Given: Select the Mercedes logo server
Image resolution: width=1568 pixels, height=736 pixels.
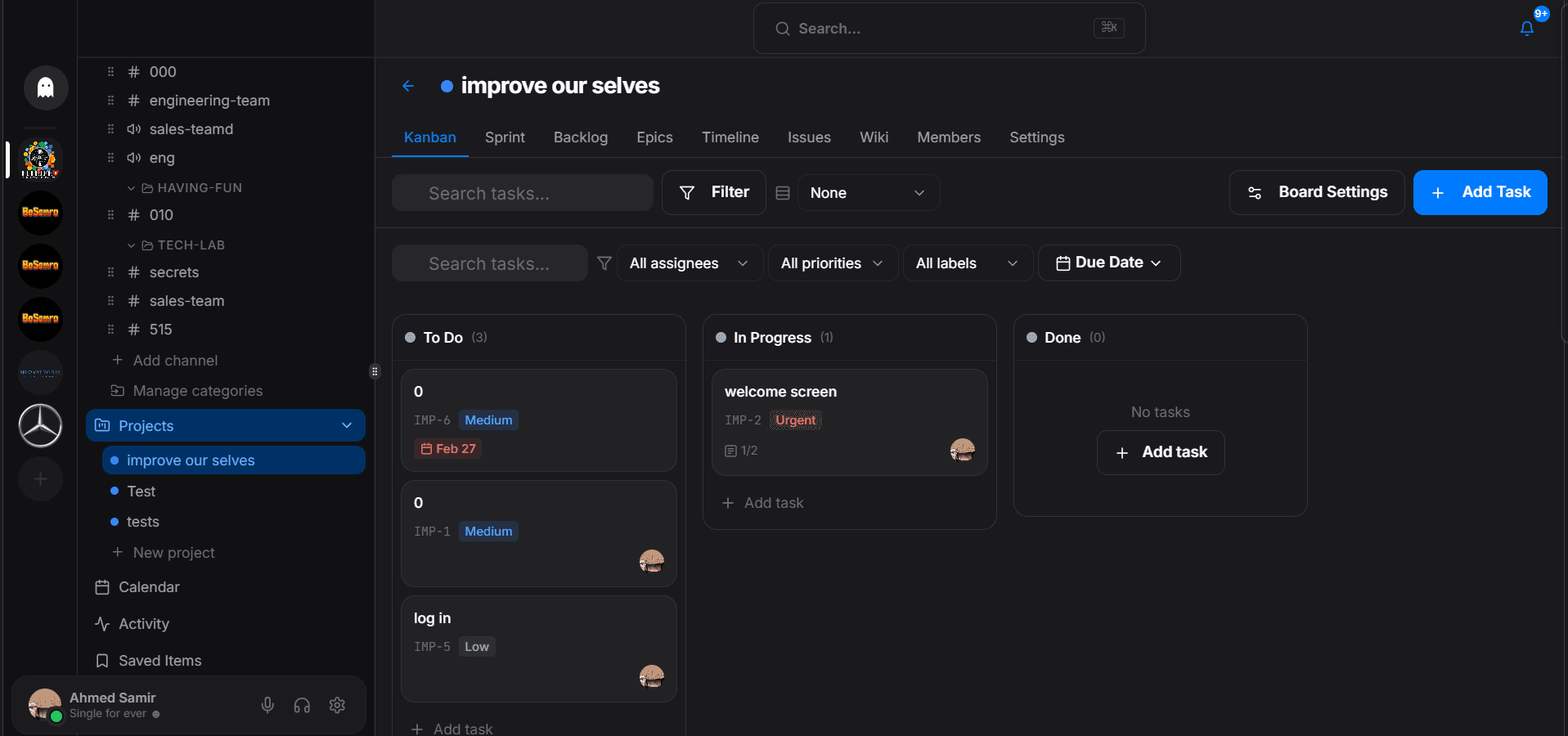Looking at the screenshot, I should (x=41, y=425).
